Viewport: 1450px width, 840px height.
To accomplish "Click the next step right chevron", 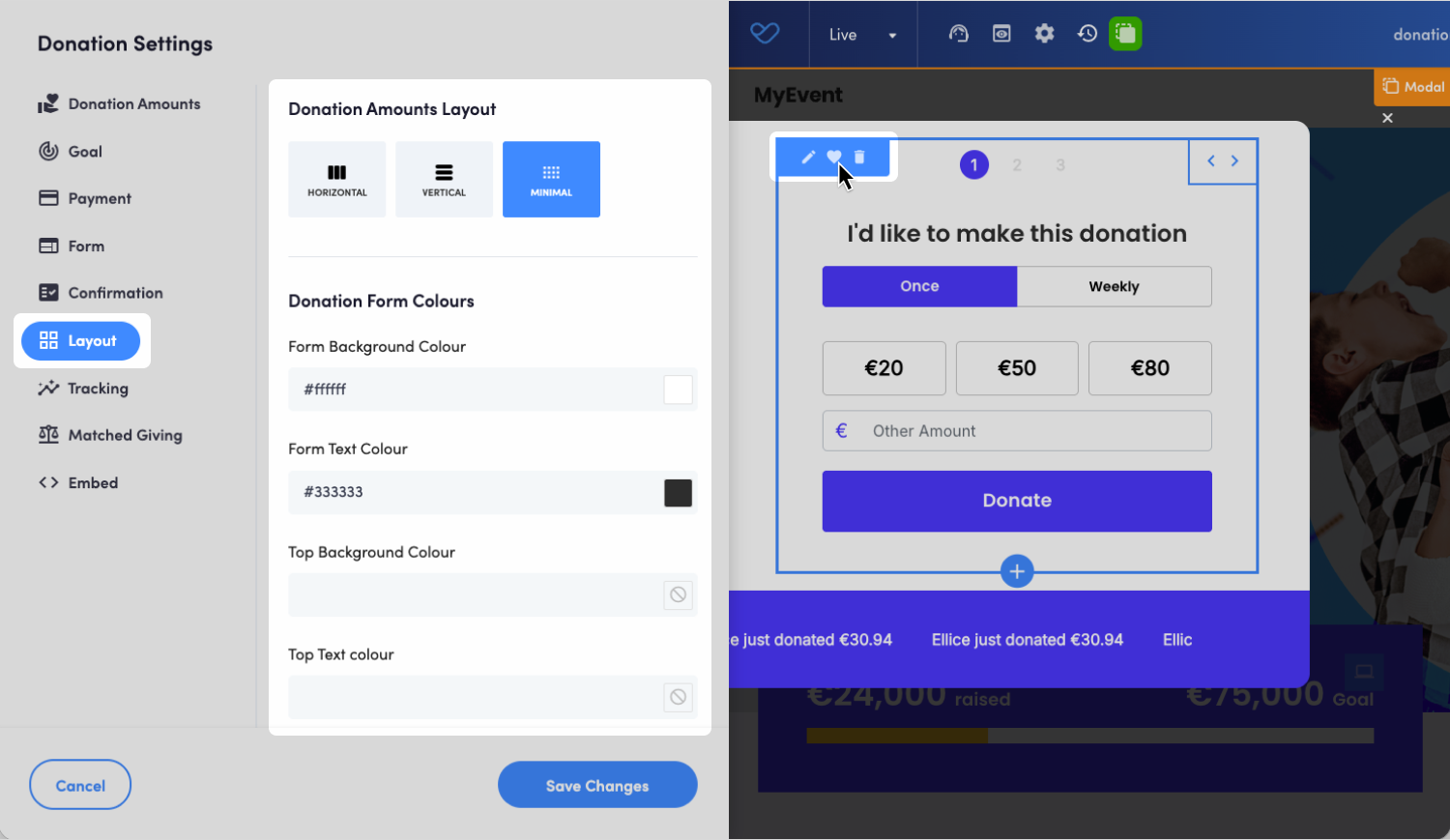I will 1234,161.
